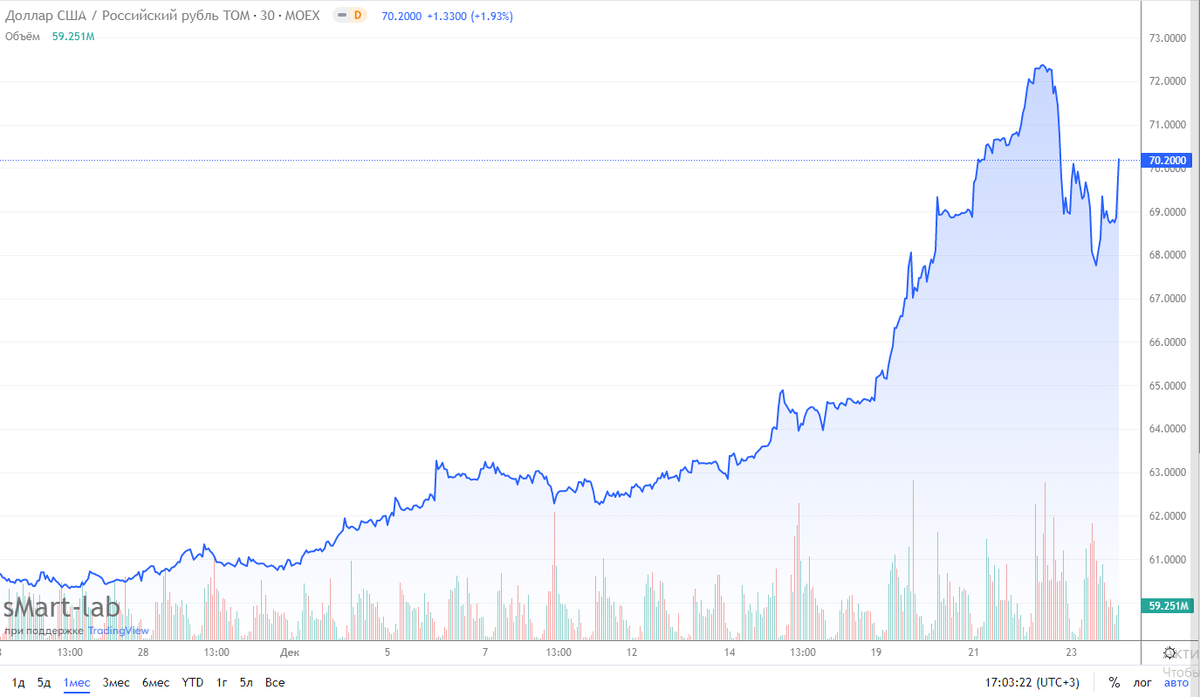Toggle logarithmic scale лог

tap(1142, 683)
